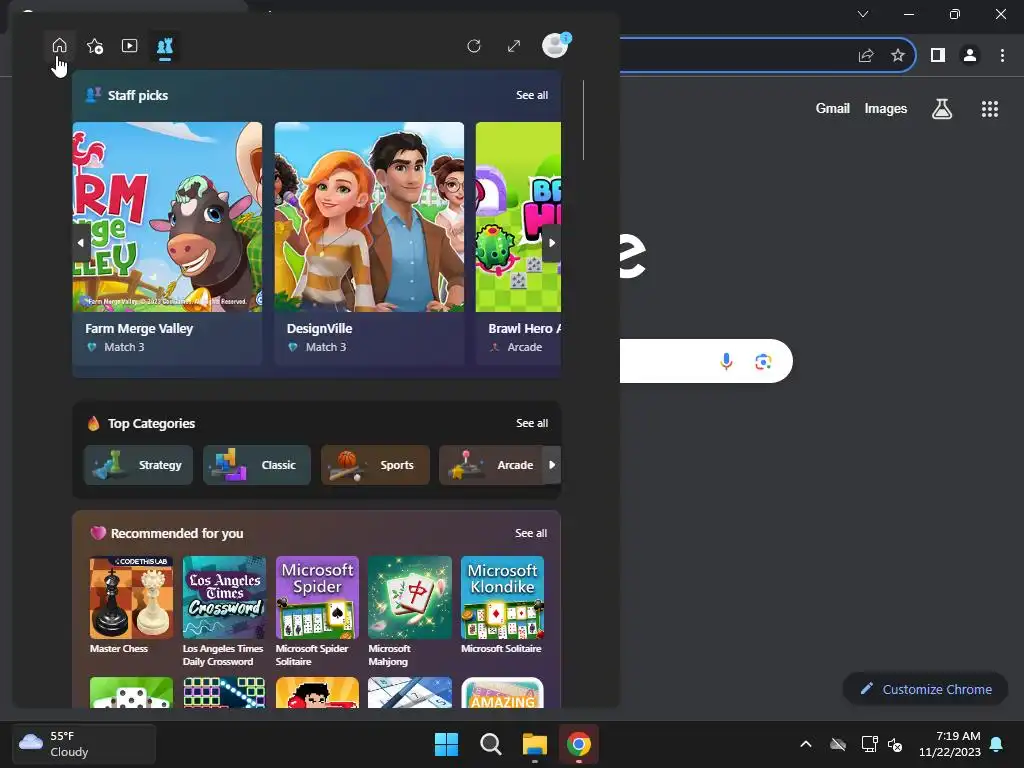The image size is (1024, 768).
Task: Open muted volume tray icon
Action: coord(895,744)
